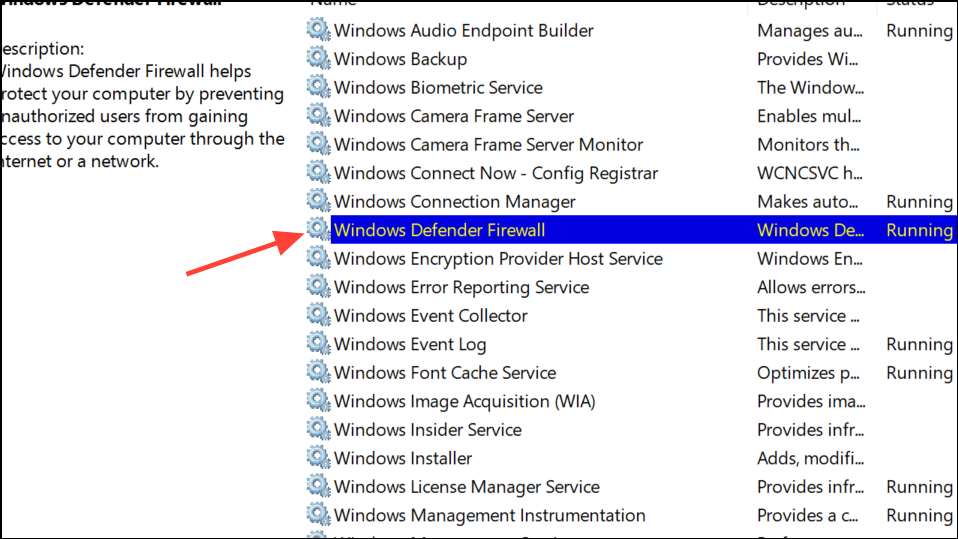Viewport: 958px width, 539px height.
Task: Click the gear icon beside Windows Insider Service
Action: (318, 430)
